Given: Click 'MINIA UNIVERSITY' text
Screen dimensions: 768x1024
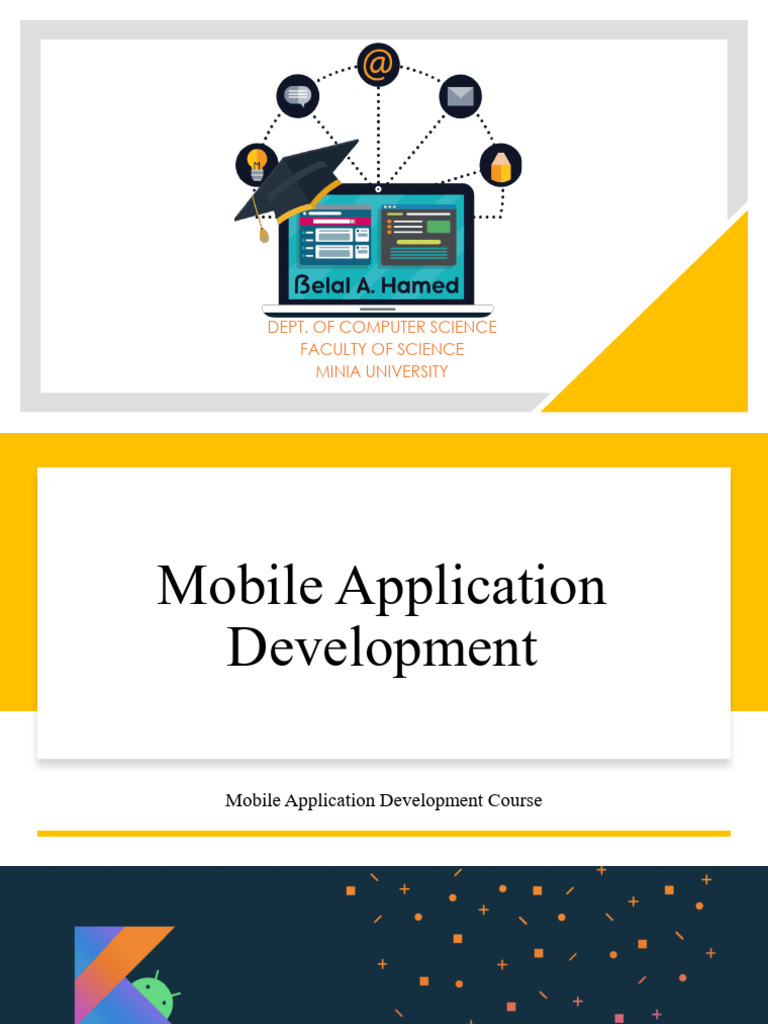Looking at the screenshot, I should (382, 372).
